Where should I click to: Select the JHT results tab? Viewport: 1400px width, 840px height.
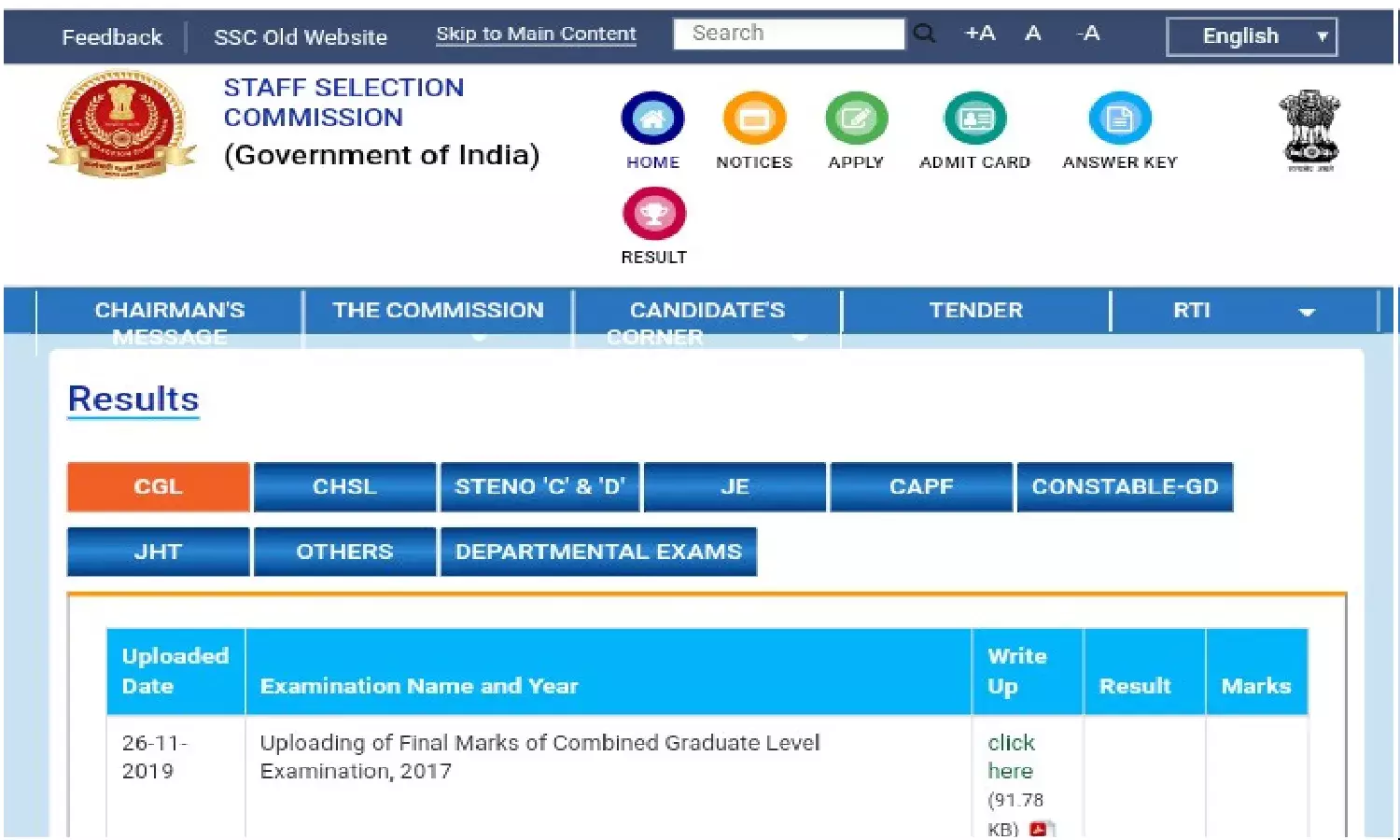coord(158,552)
